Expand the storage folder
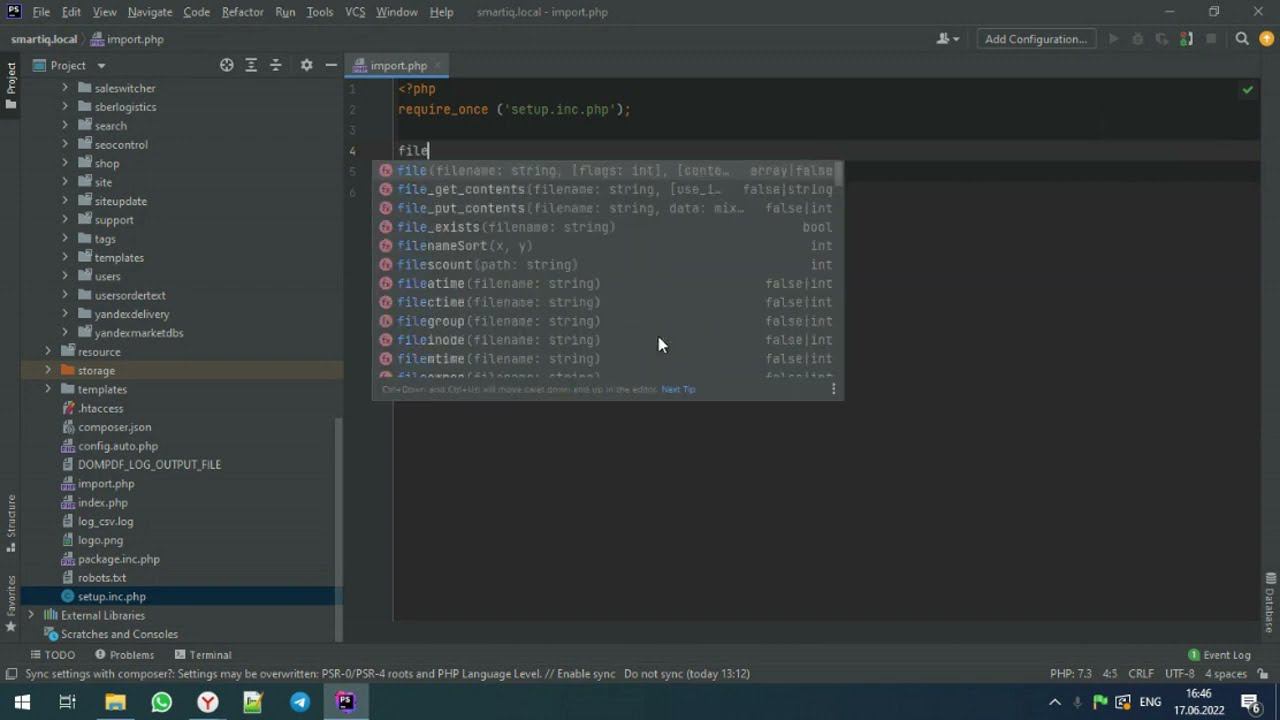 (48, 370)
